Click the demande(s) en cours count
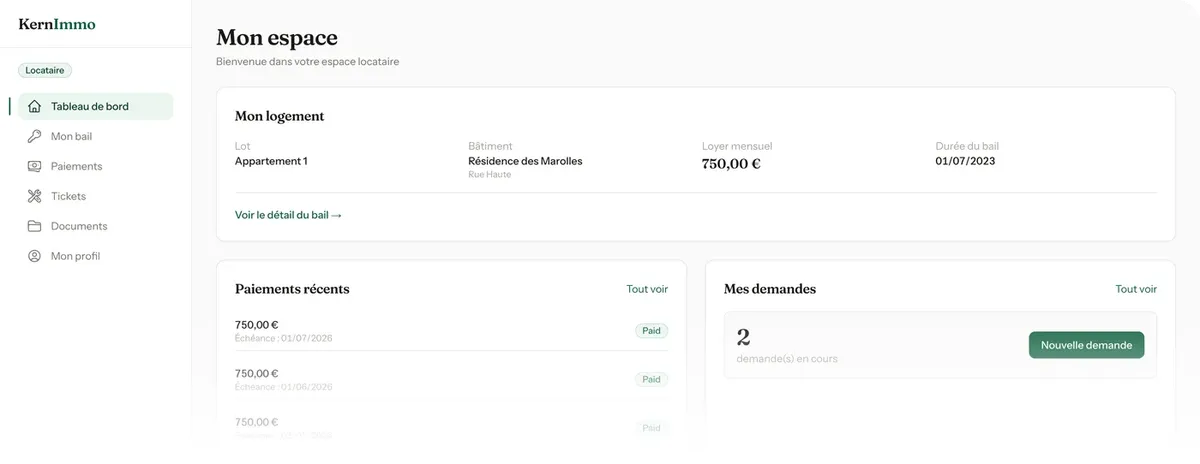The height and width of the screenshot is (464, 1200). 743,337
